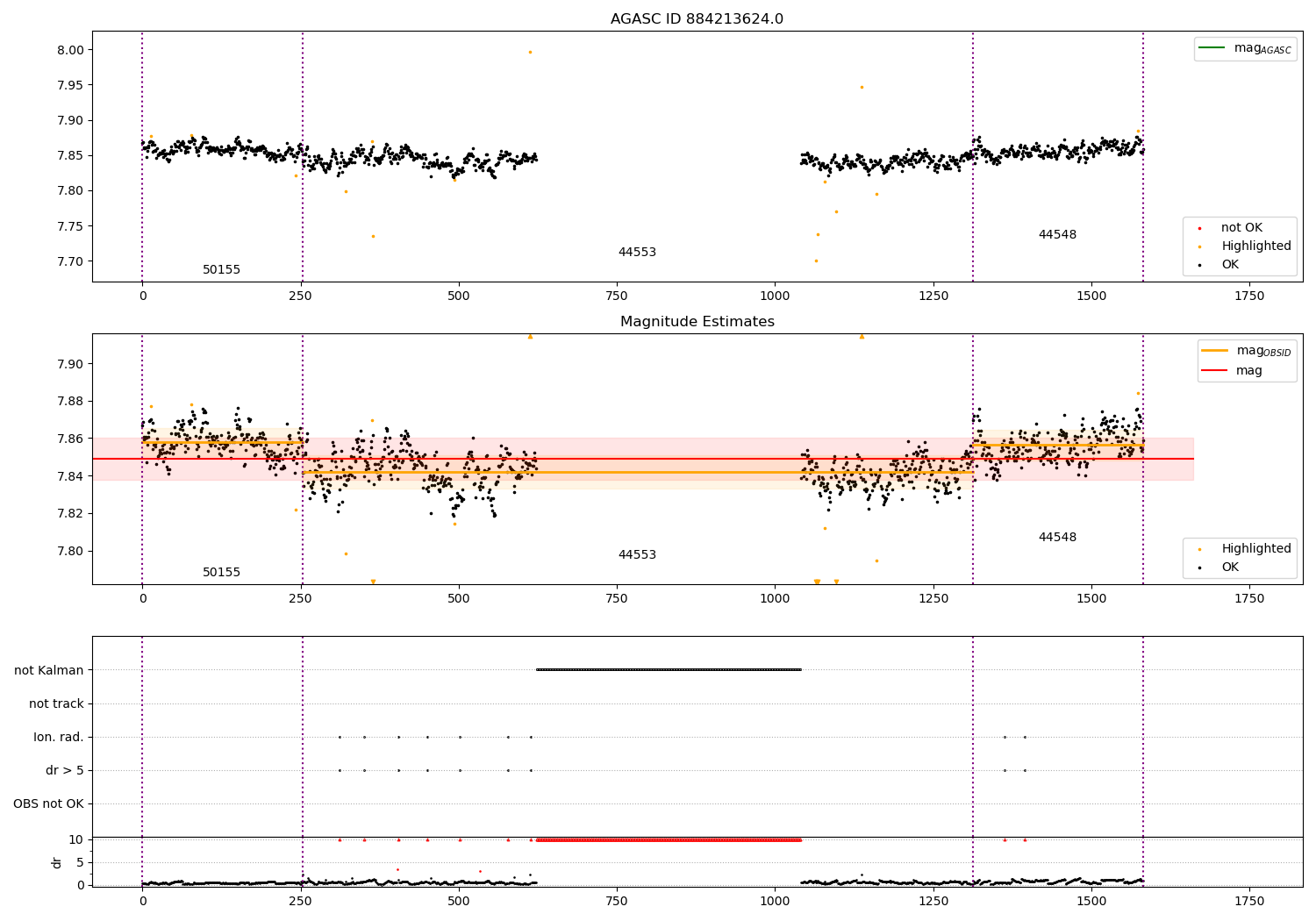Click "Highlighted" legend entry in middle plot
This screenshot has width=1316, height=921.
[1245, 548]
